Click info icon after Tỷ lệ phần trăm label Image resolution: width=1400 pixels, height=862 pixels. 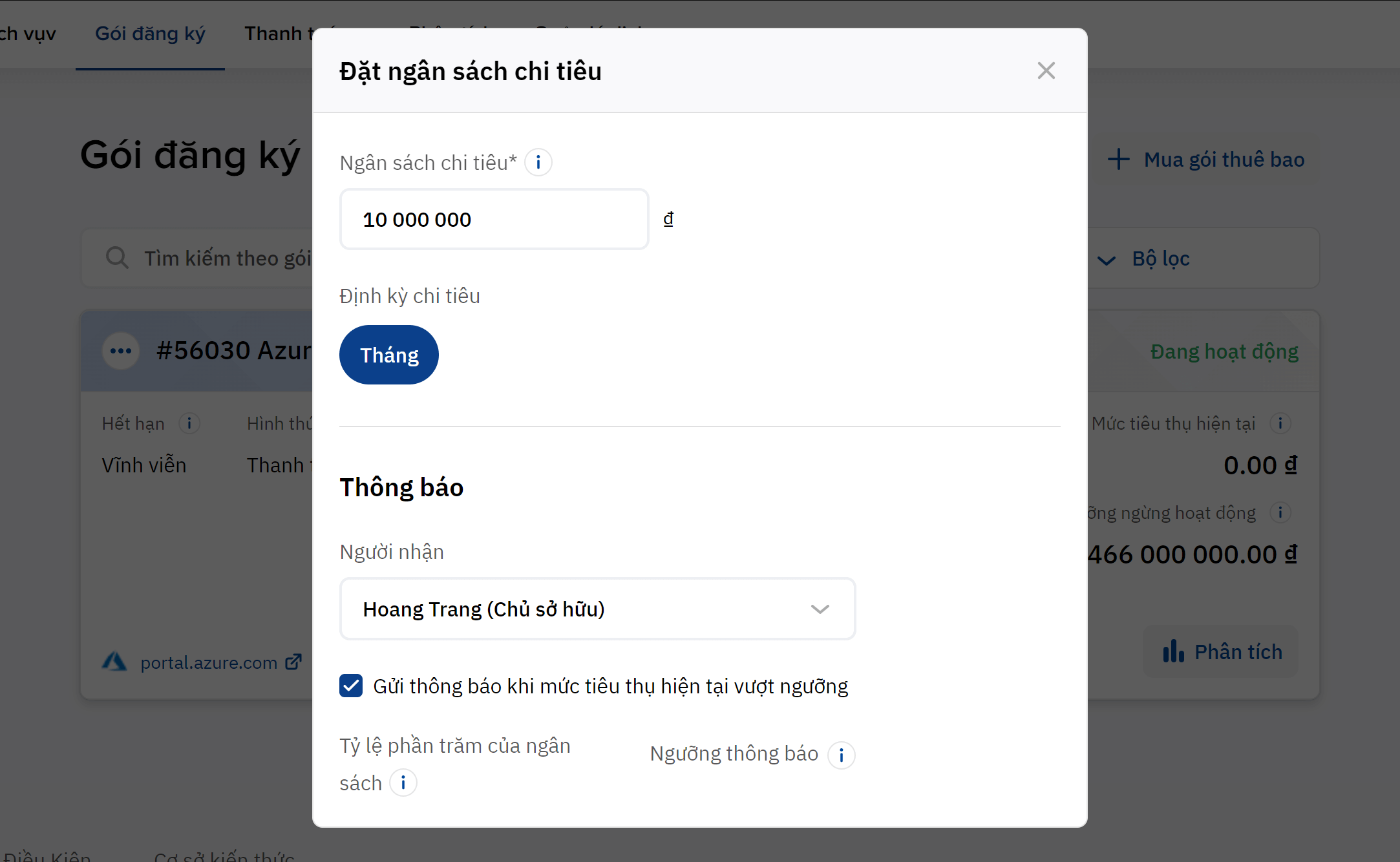pos(403,783)
